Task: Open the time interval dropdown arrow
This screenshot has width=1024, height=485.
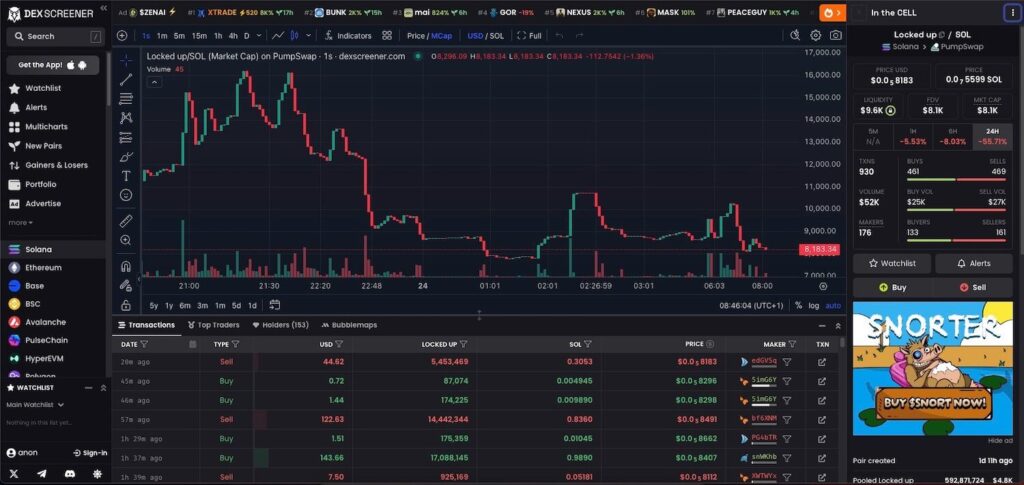Action: 259,36
